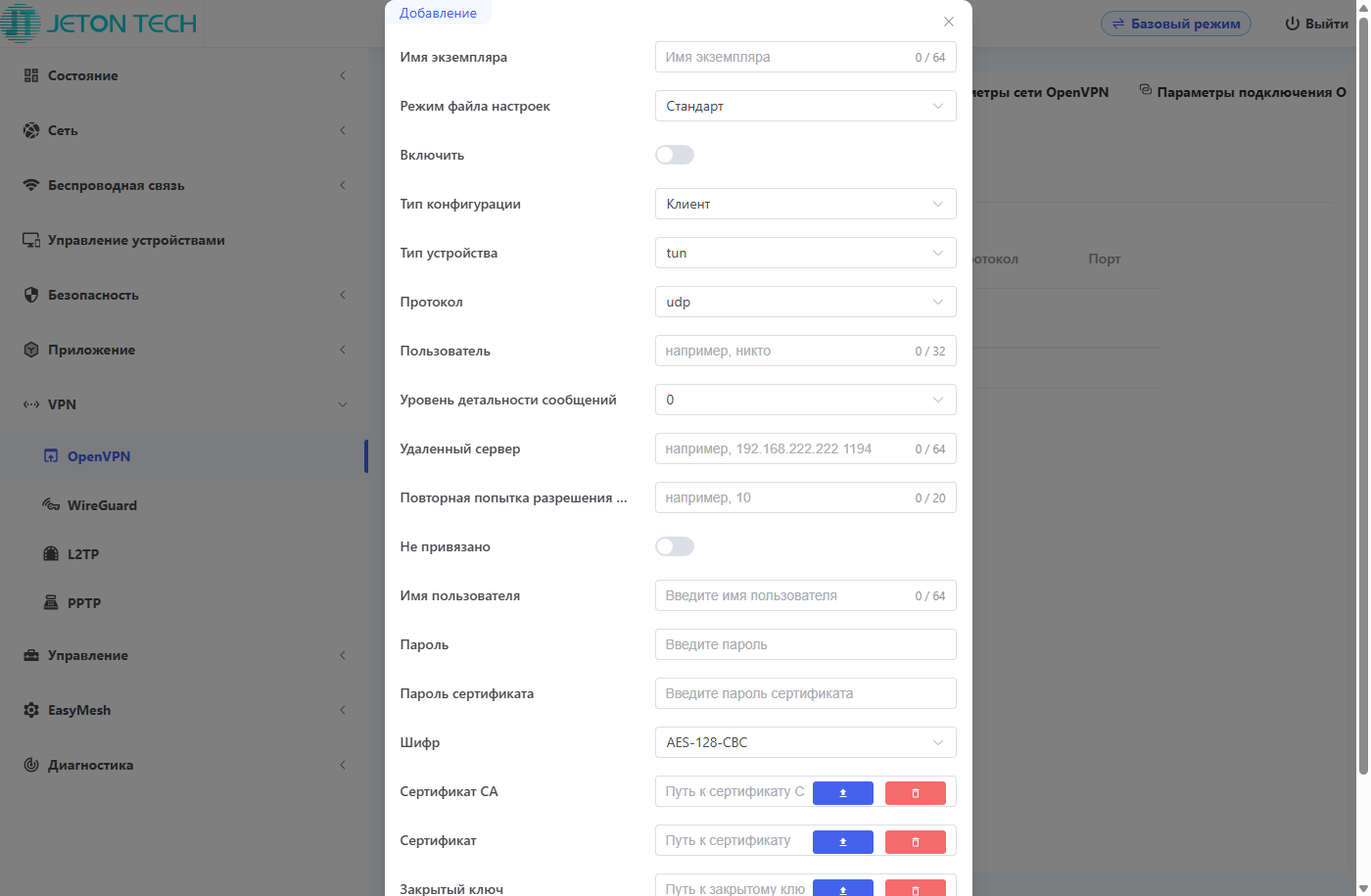Screen dimensions: 1371x896
Task: Click the PPTP icon in the sidebar
Action: [x=51, y=603]
